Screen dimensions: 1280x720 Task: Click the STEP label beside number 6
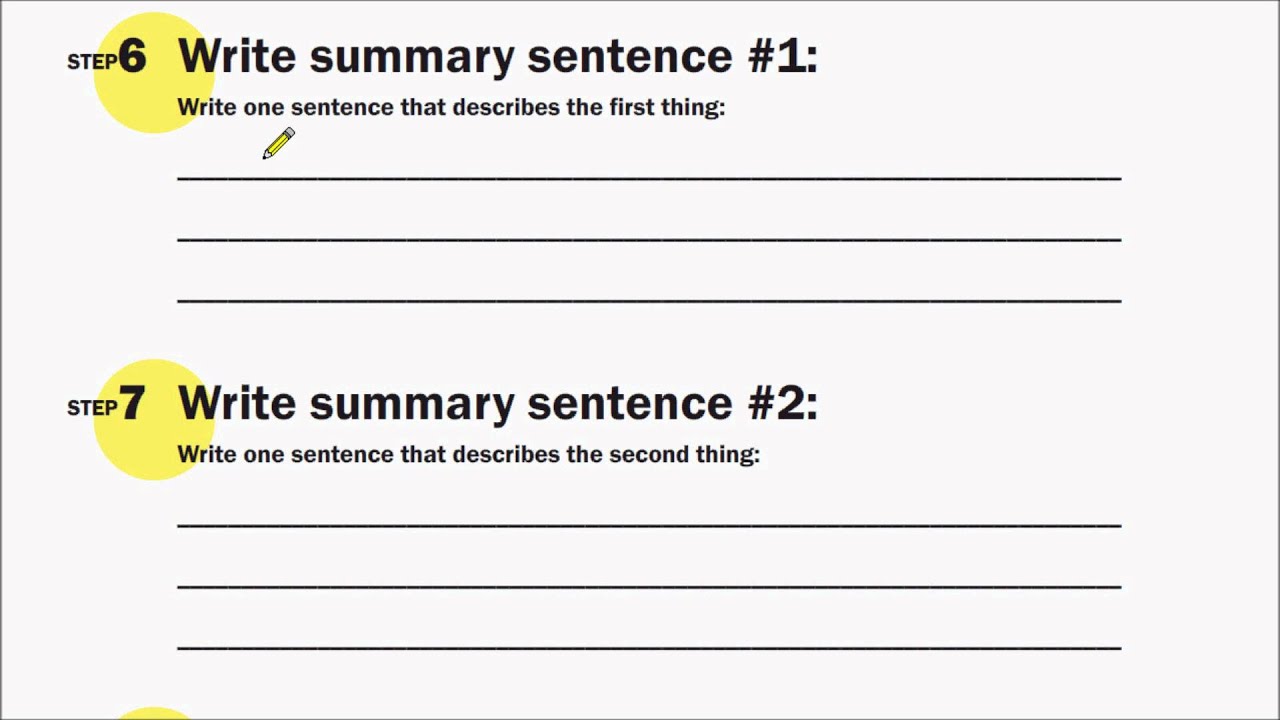coord(91,62)
